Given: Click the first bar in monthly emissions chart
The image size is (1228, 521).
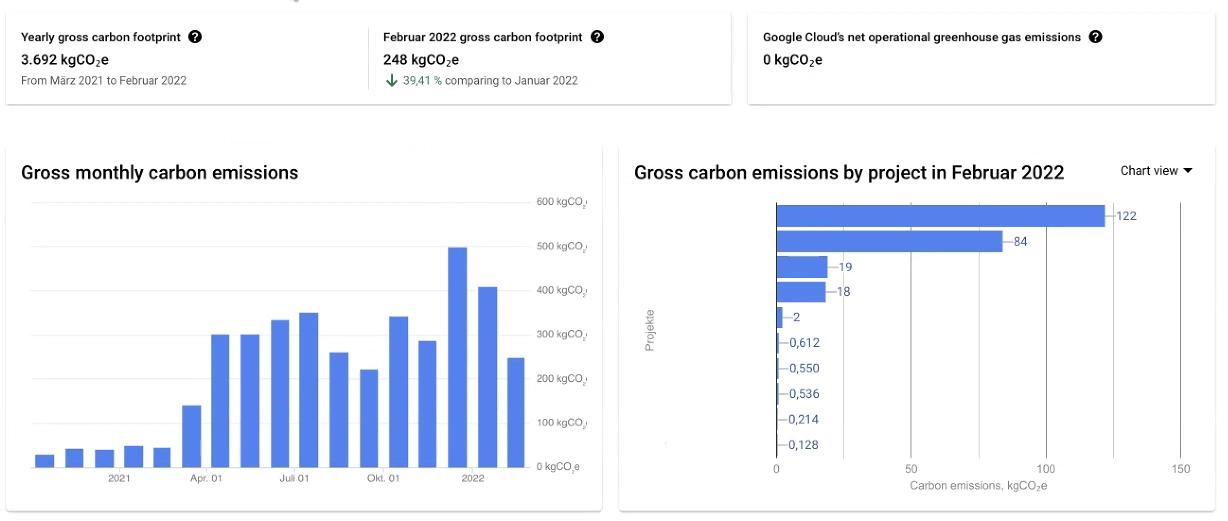Looking at the screenshot, I should click(45, 461).
